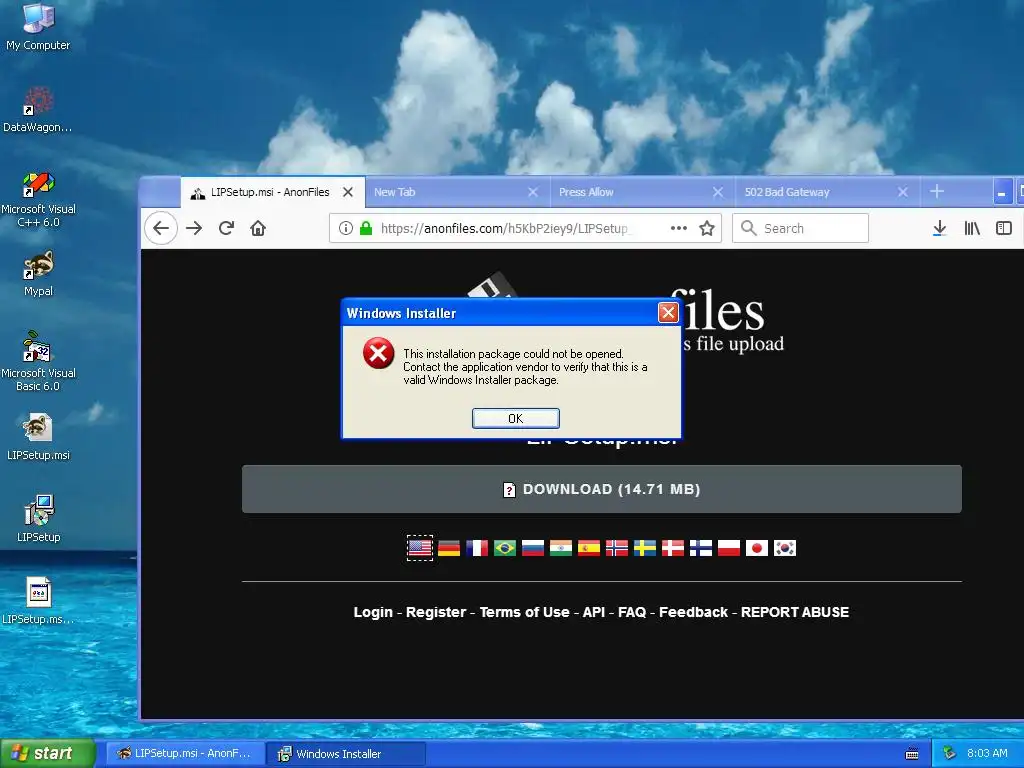Select the LIPSetup.msi desktop file with raccoon icon
This screenshot has height=768, width=1024.
[39, 436]
